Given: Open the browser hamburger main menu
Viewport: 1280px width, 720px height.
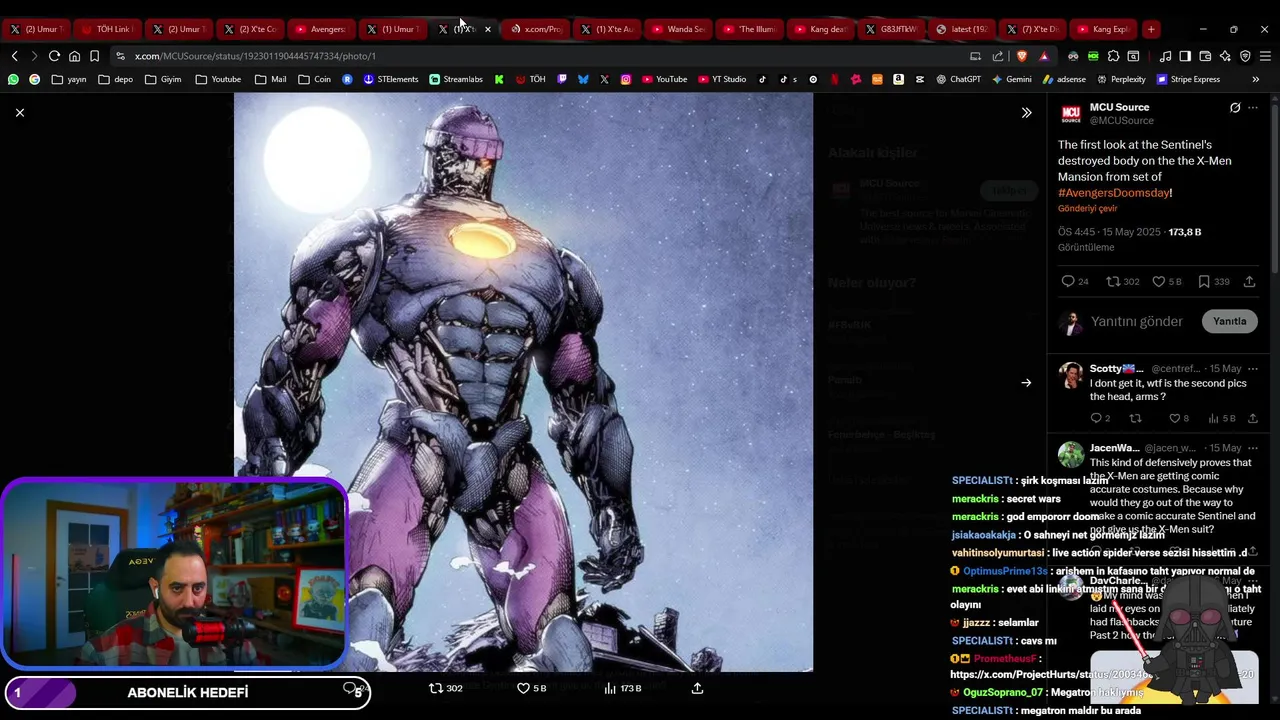Looking at the screenshot, I should [1265, 56].
